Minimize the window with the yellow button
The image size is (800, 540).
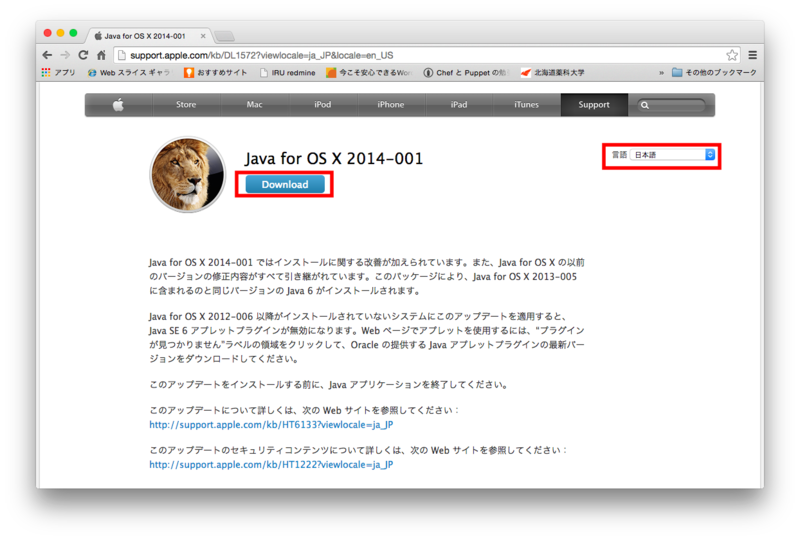tap(60, 33)
